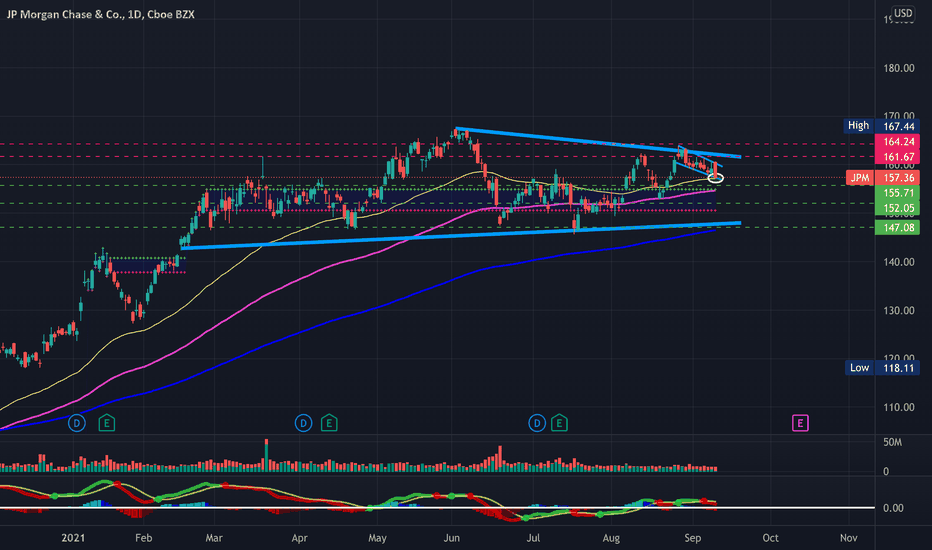Screen dimensions: 932x550
Task: Click the 50M volume axis label
Action: pos(892,442)
